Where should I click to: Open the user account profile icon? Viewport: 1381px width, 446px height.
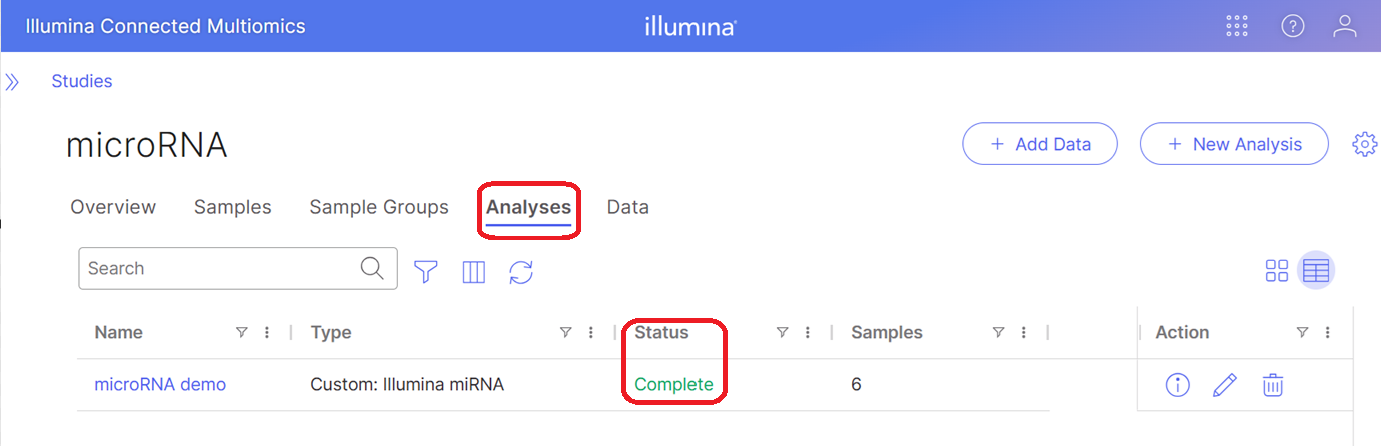1345,27
